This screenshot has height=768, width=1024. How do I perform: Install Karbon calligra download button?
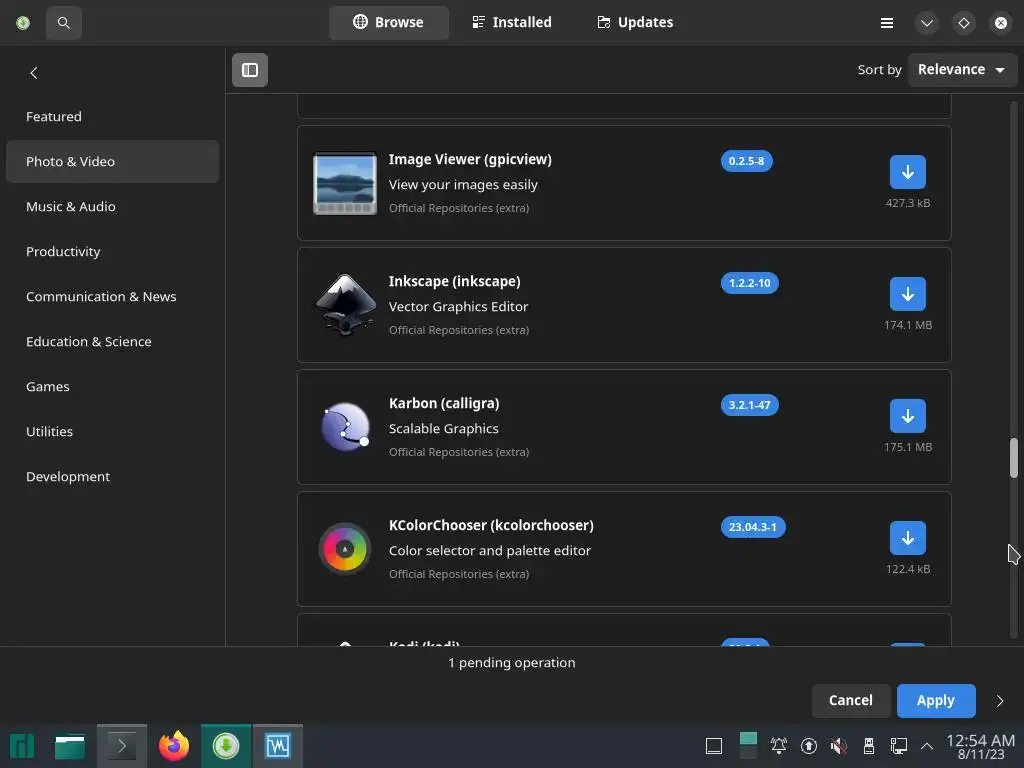pyautogui.click(x=907, y=416)
